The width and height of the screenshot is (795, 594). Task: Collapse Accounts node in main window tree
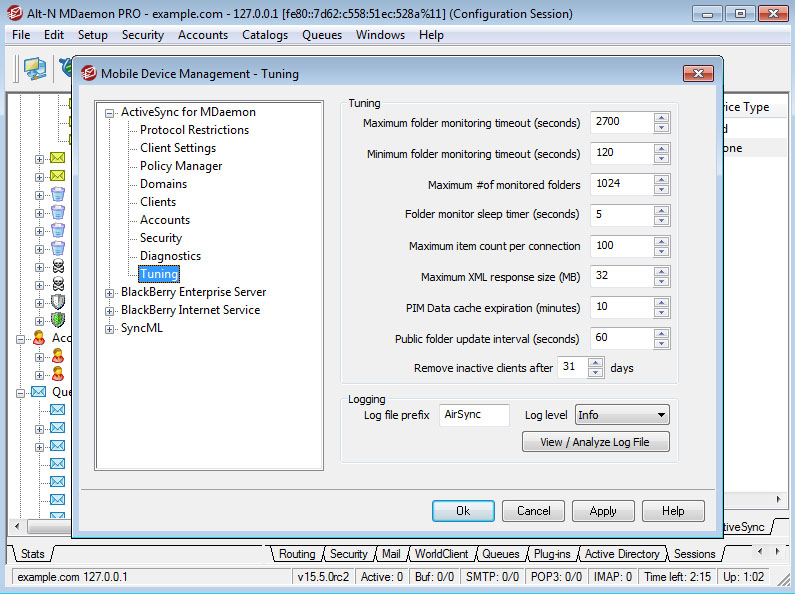coord(20,339)
